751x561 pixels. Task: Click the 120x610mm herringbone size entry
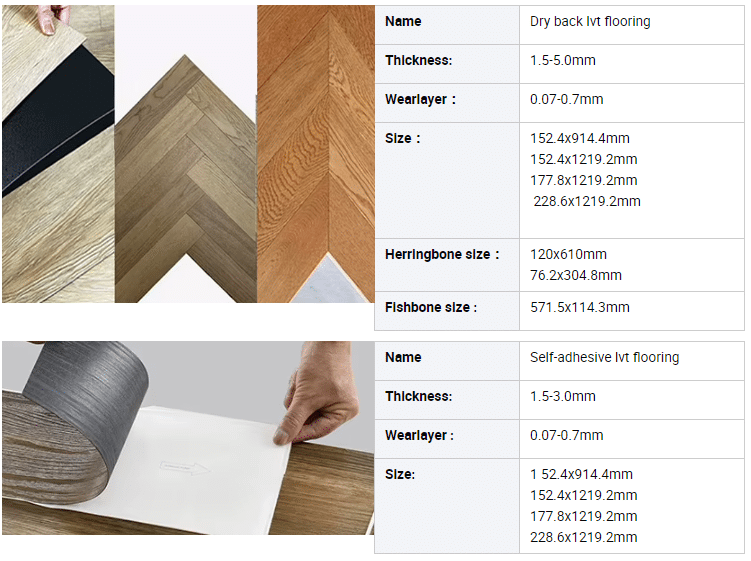[568, 254]
